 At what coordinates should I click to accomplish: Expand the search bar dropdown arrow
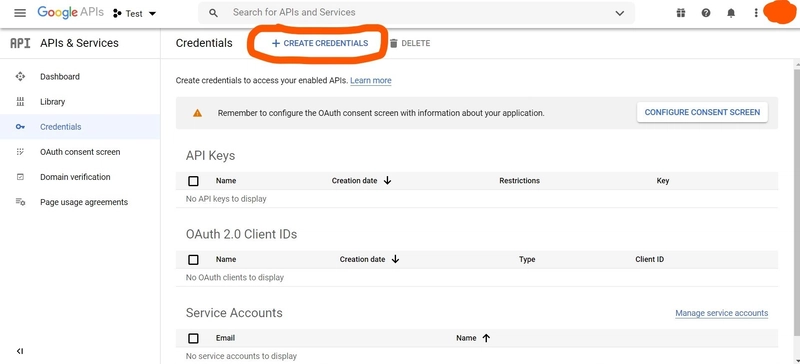point(619,13)
